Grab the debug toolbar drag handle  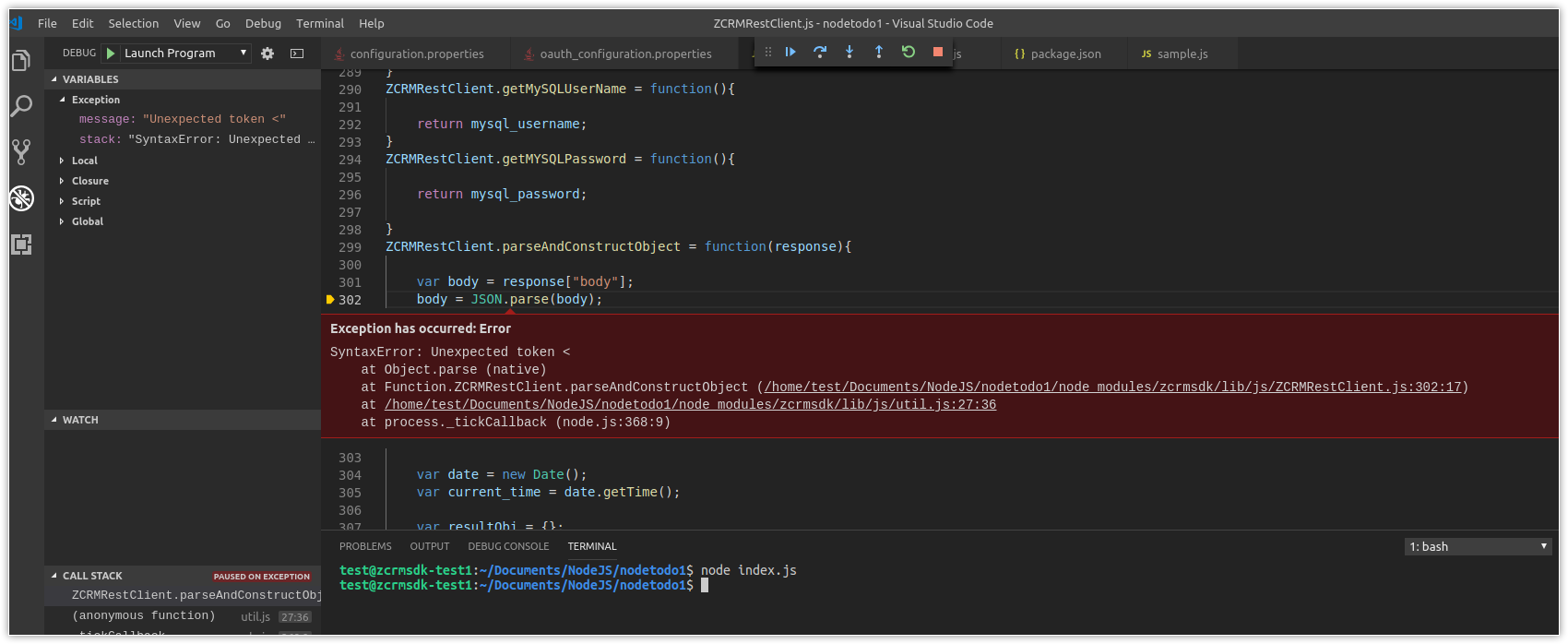(768, 52)
